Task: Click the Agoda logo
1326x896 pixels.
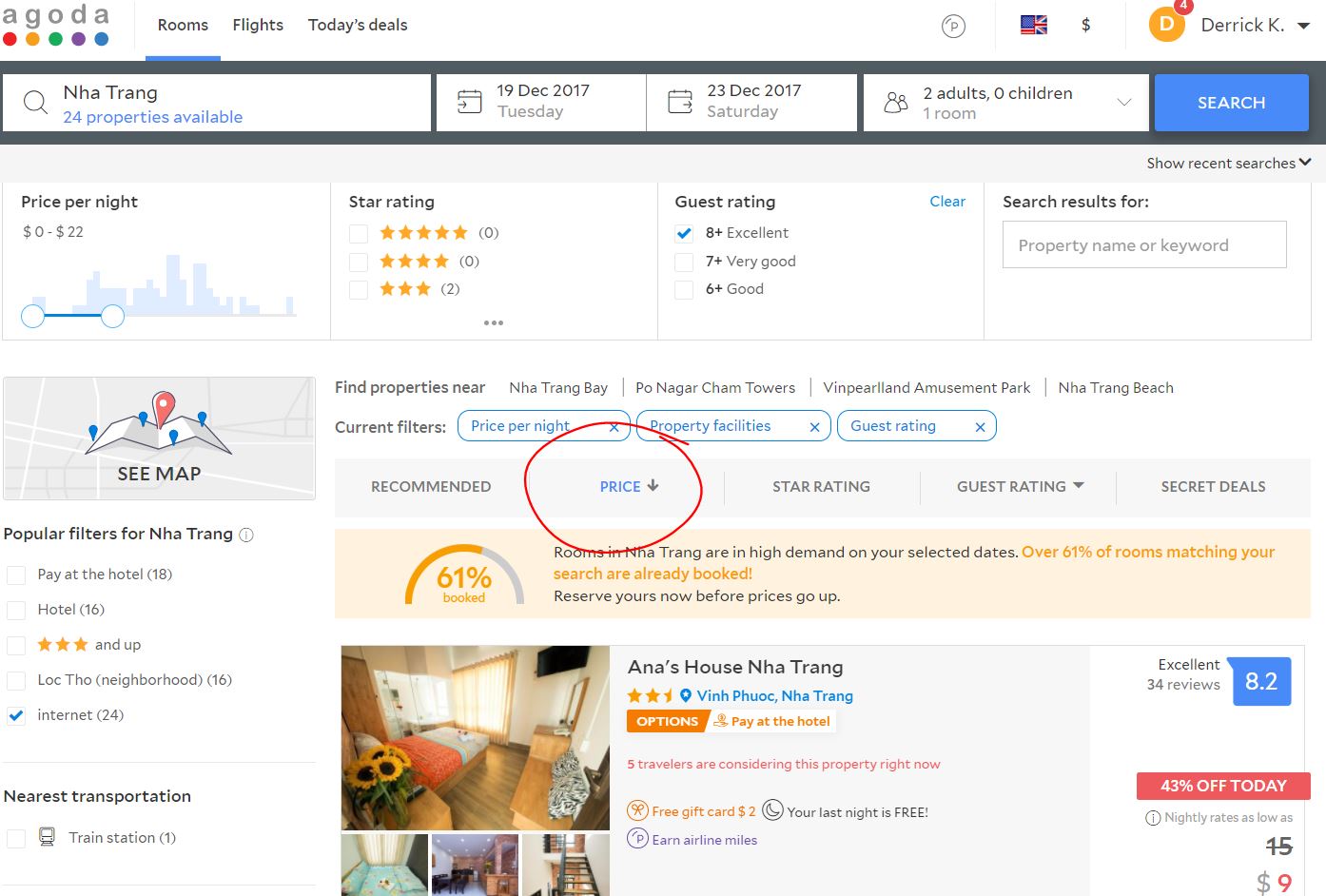Action: 55,25
